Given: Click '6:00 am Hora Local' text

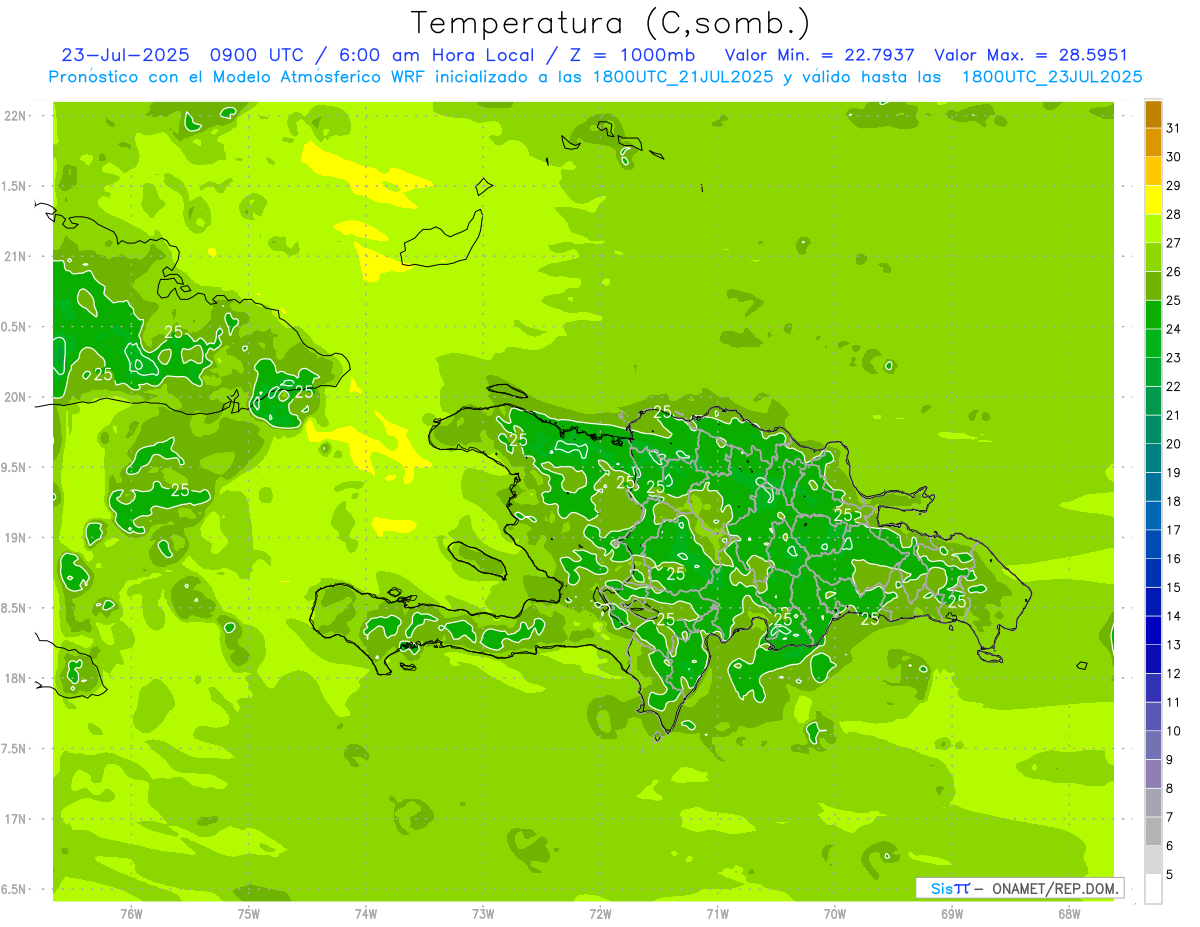Looking at the screenshot, I should point(432,55).
